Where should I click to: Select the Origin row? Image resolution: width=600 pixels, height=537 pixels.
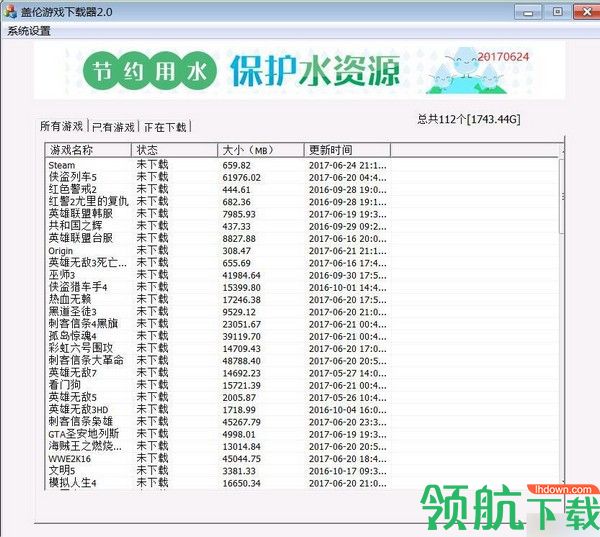(x=302, y=251)
